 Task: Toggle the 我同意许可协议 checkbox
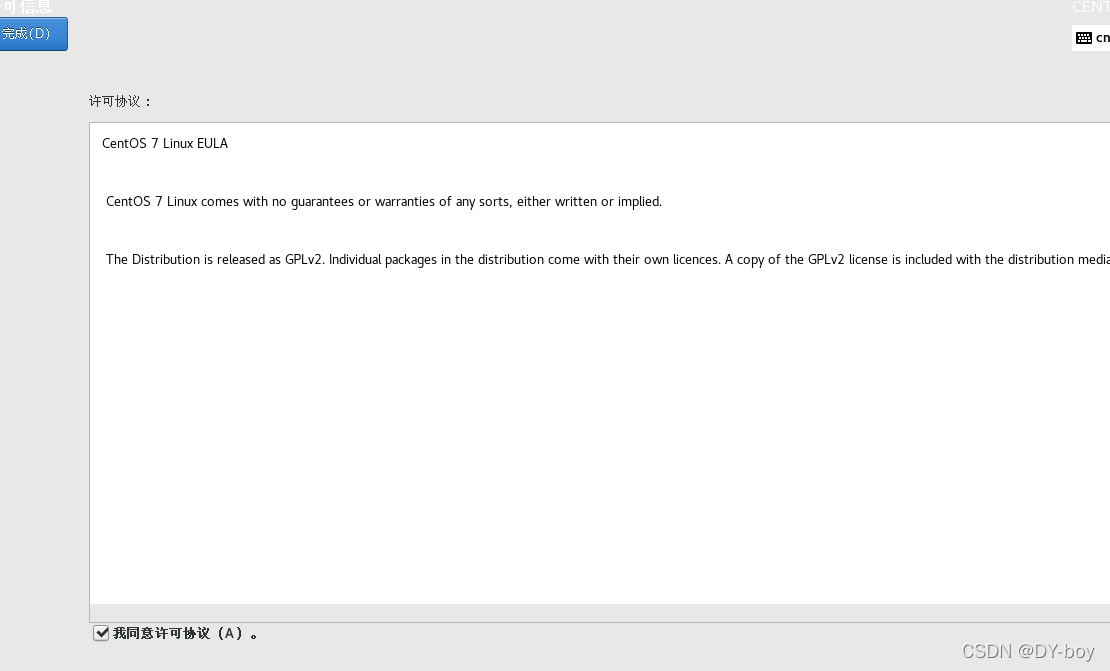click(101, 633)
